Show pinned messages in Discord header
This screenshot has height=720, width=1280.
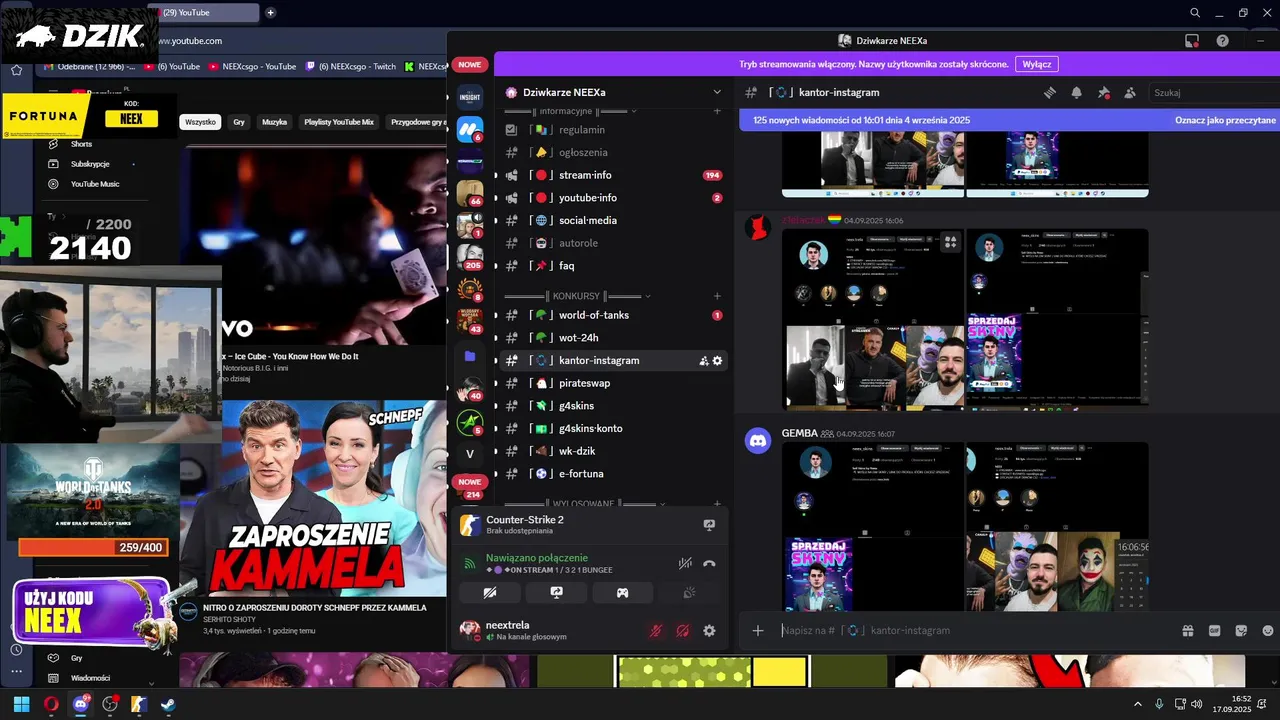1104,92
